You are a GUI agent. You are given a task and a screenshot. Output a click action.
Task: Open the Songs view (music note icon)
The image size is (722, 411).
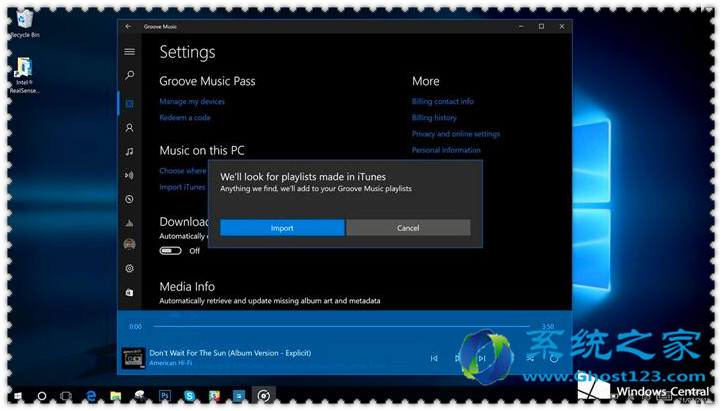[x=129, y=151]
